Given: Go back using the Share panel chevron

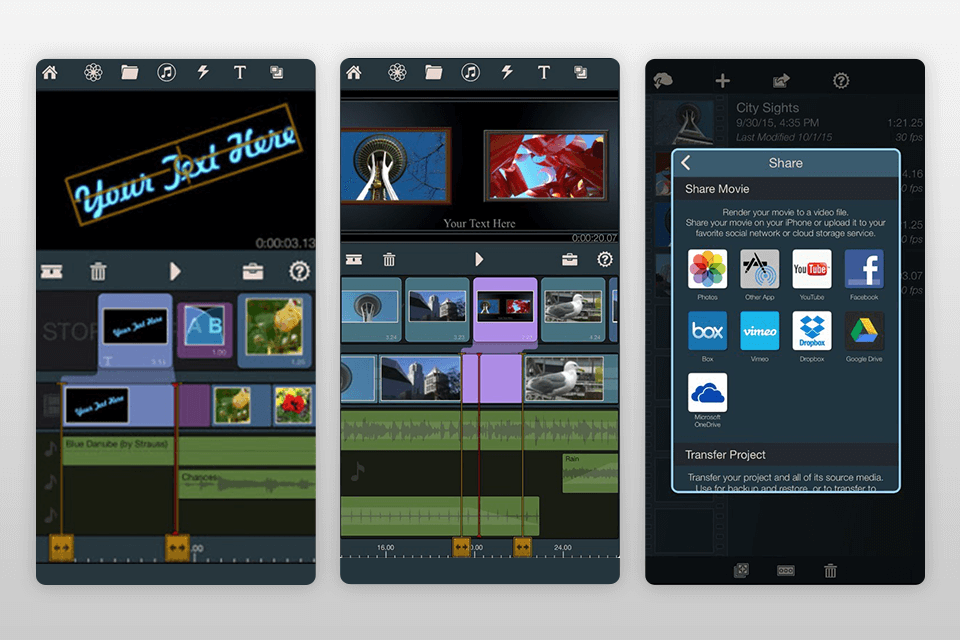Looking at the screenshot, I should point(686,163).
